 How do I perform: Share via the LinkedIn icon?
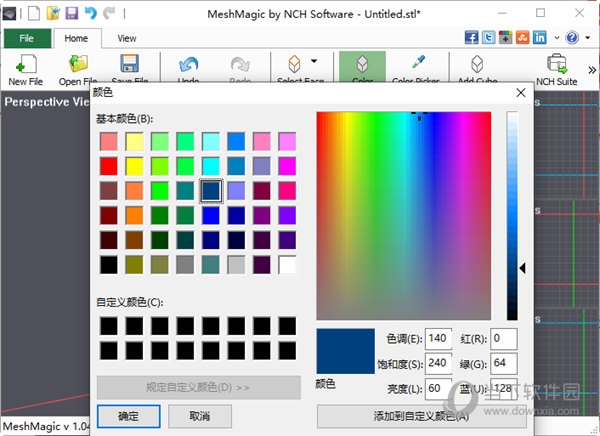540,38
